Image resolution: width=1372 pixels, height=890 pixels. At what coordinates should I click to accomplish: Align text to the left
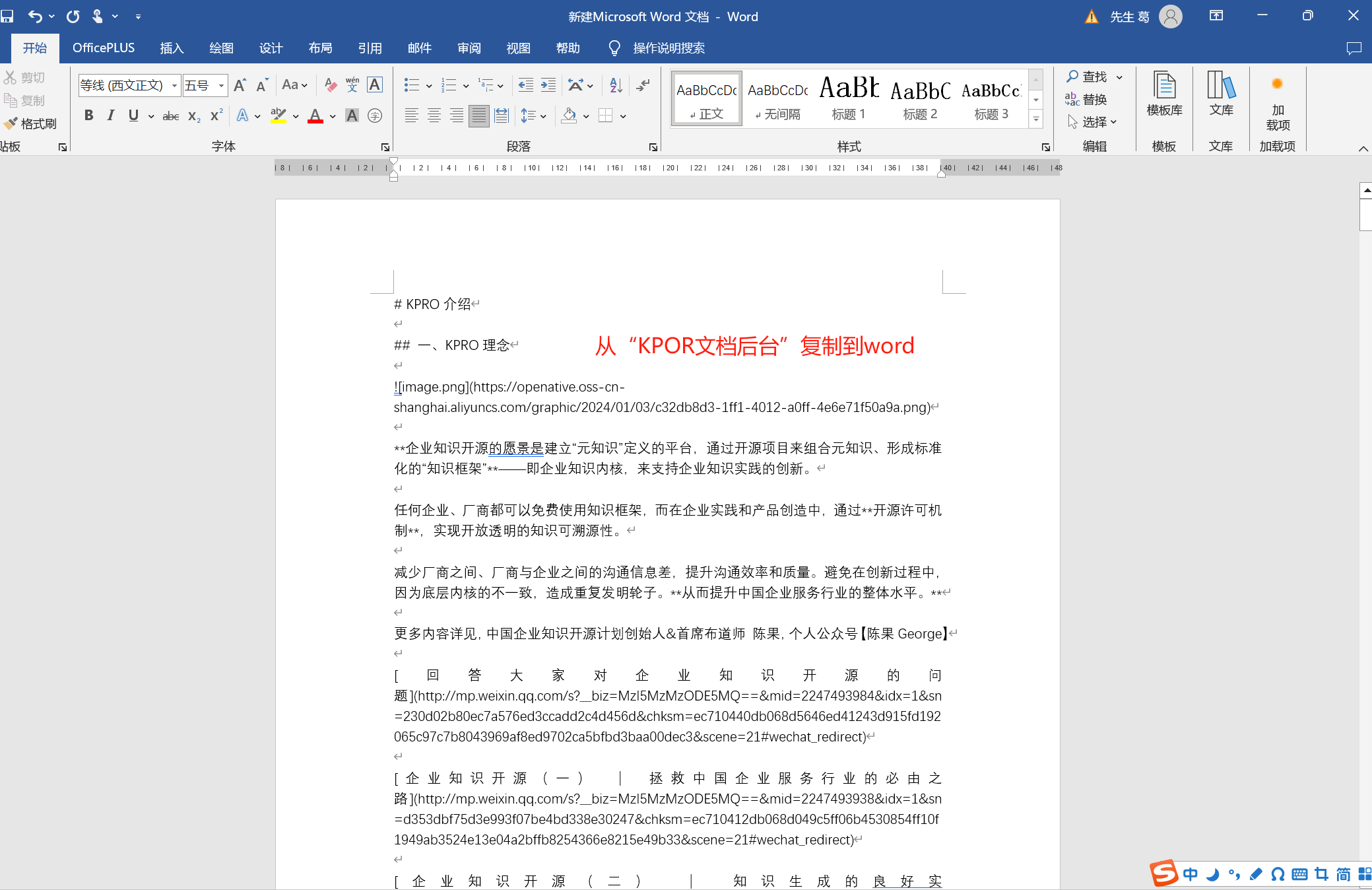(412, 116)
